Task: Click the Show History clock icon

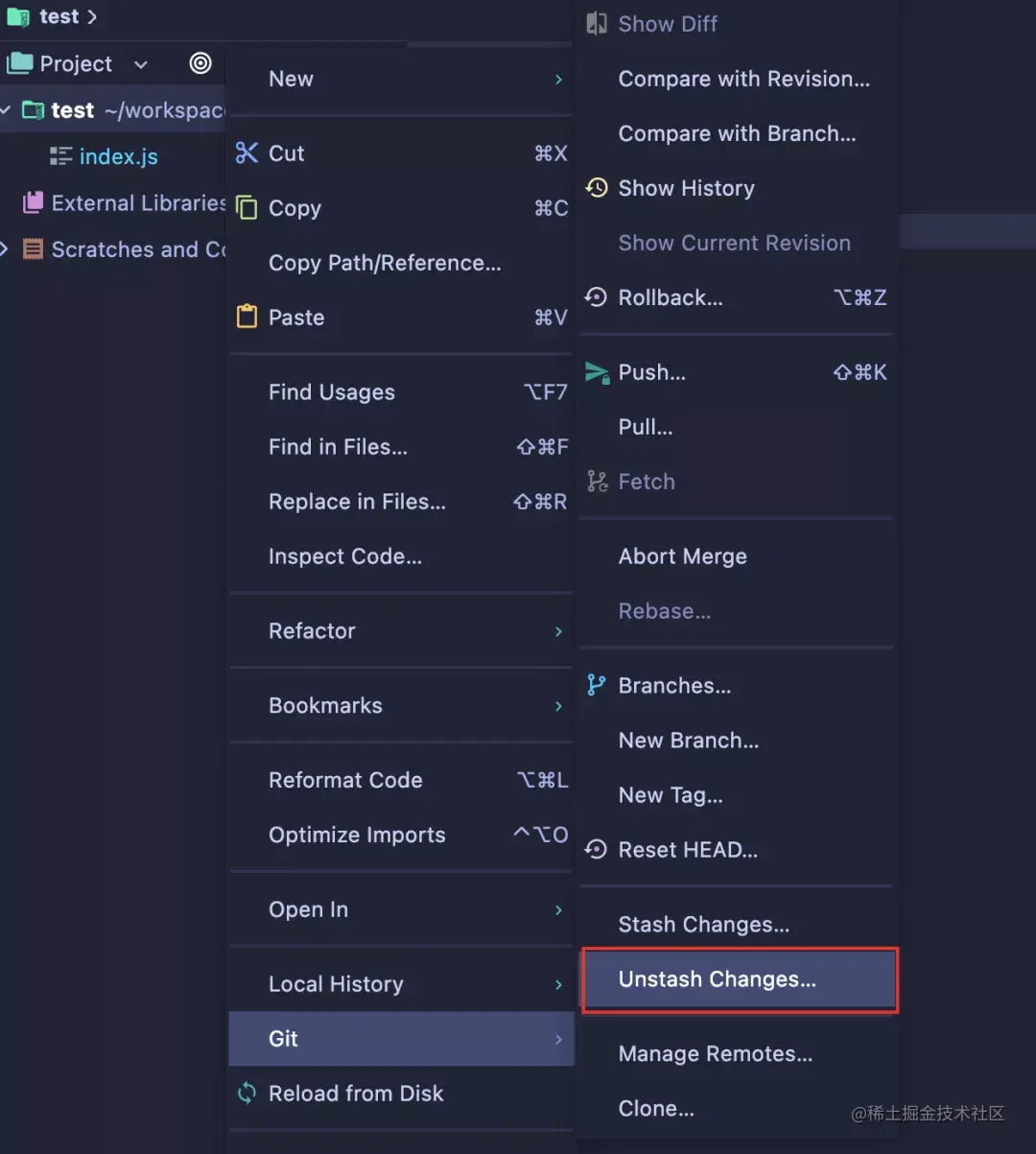Action: pos(597,187)
